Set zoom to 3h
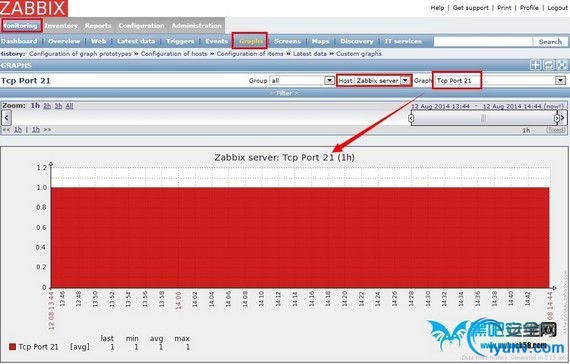 click(58, 106)
